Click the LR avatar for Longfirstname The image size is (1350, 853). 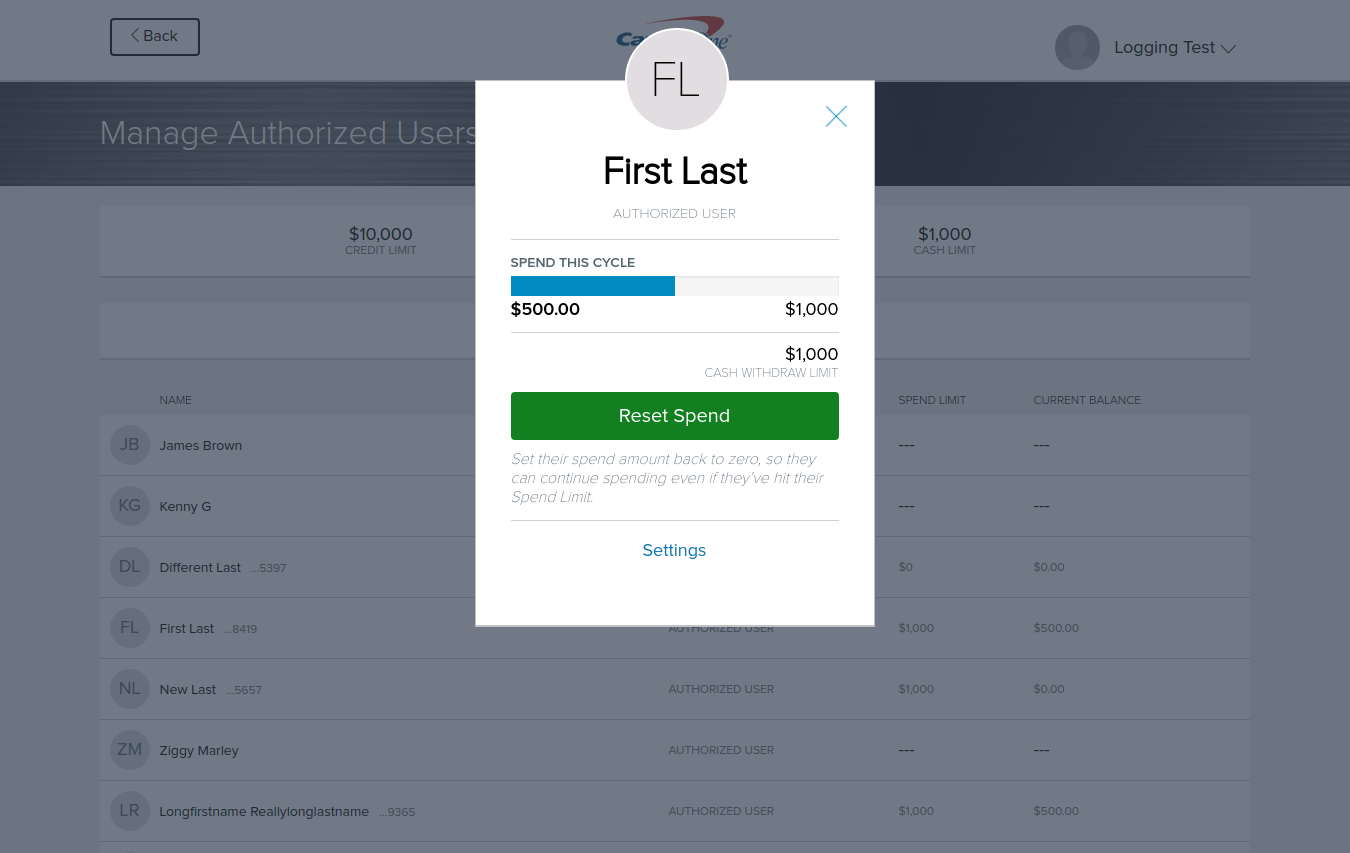point(130,811)
